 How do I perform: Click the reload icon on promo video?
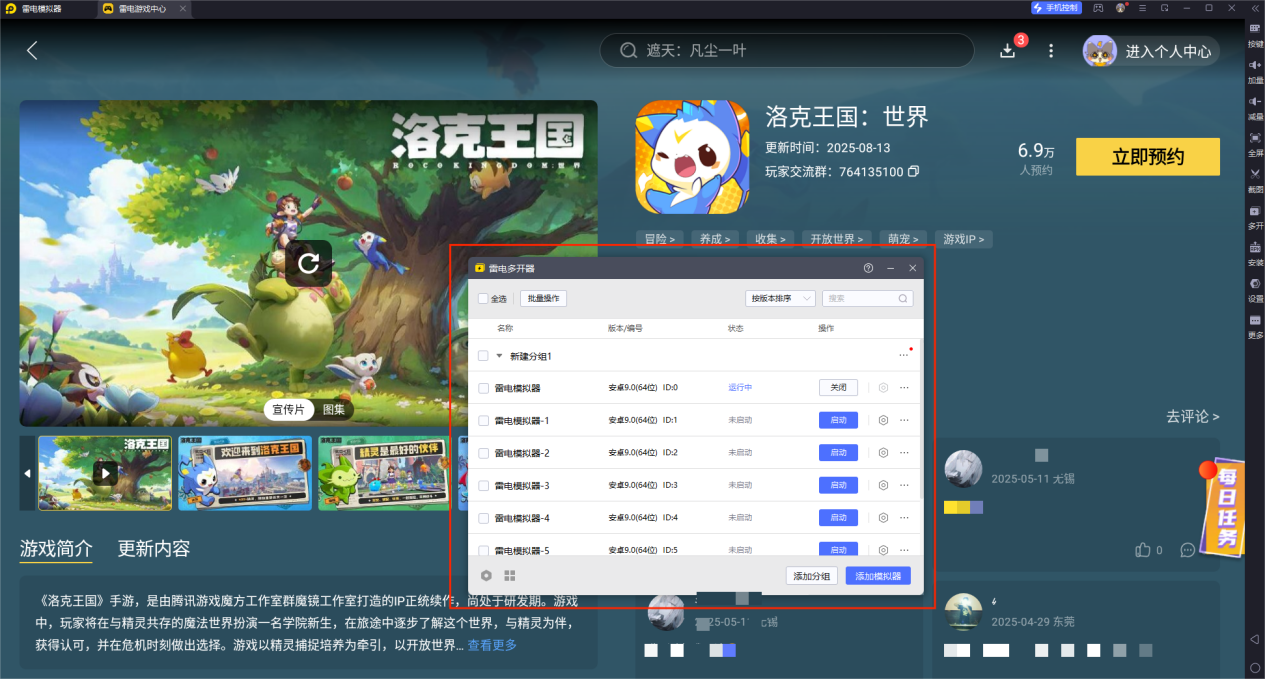pyautogui.click(x=308, y=263)
